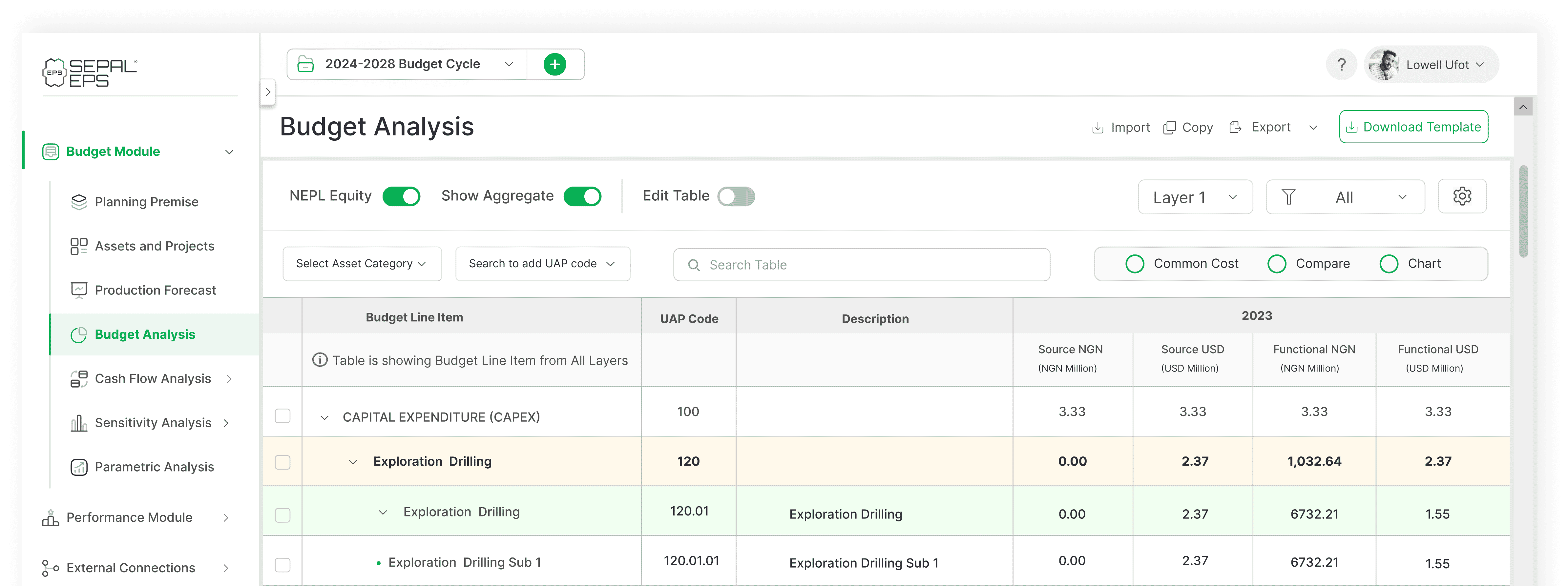Collapse the CAPITAL EXPENDITURE (CAPEX) row

pyautogui.click(x=324, y=417)
